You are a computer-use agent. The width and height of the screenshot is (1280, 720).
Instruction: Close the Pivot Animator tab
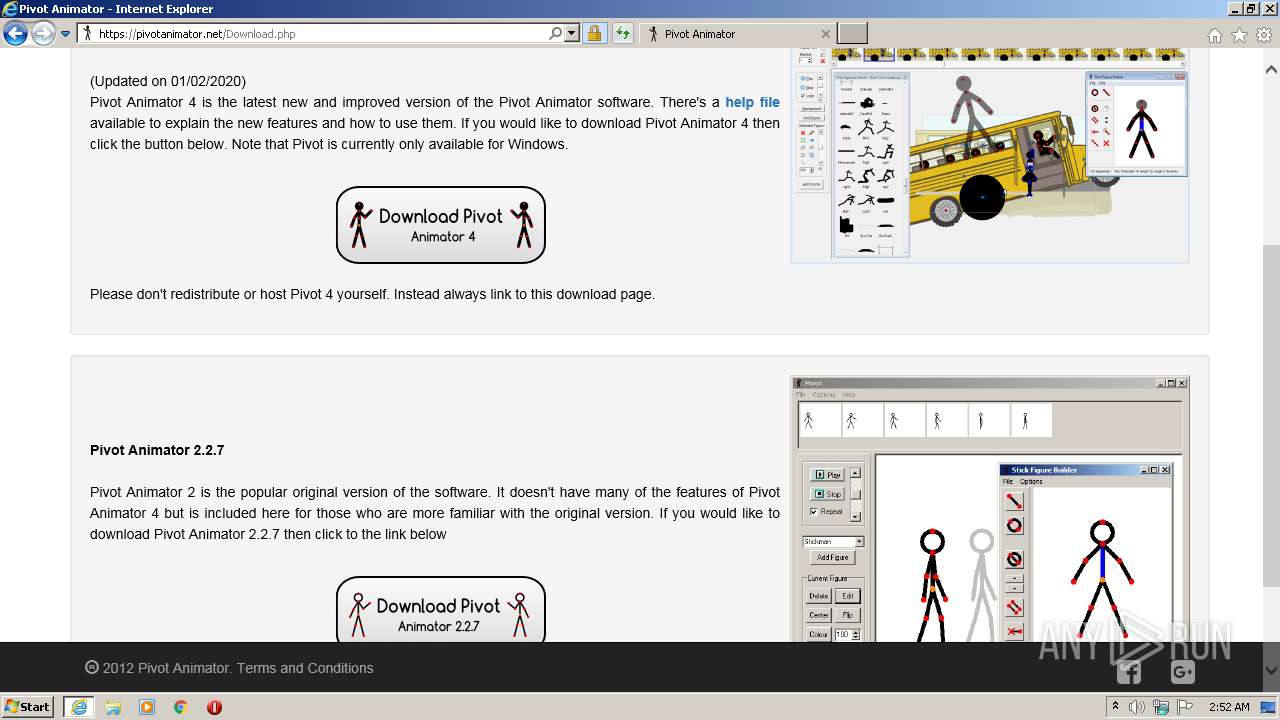click(825, 34)
